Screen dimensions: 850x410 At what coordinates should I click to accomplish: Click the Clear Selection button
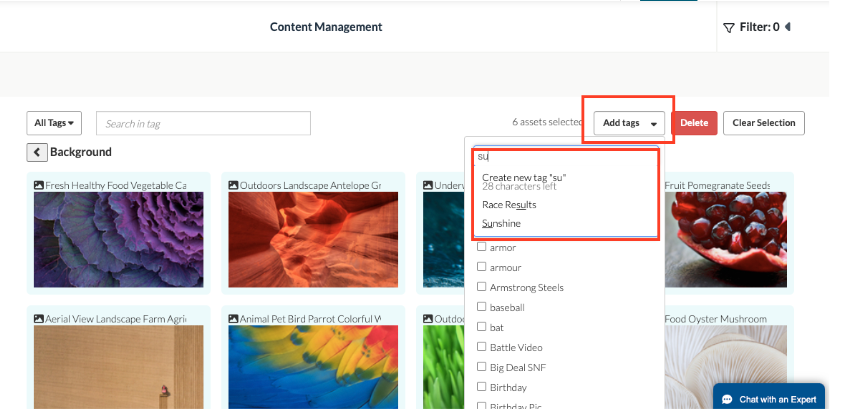tap(764, 123)
